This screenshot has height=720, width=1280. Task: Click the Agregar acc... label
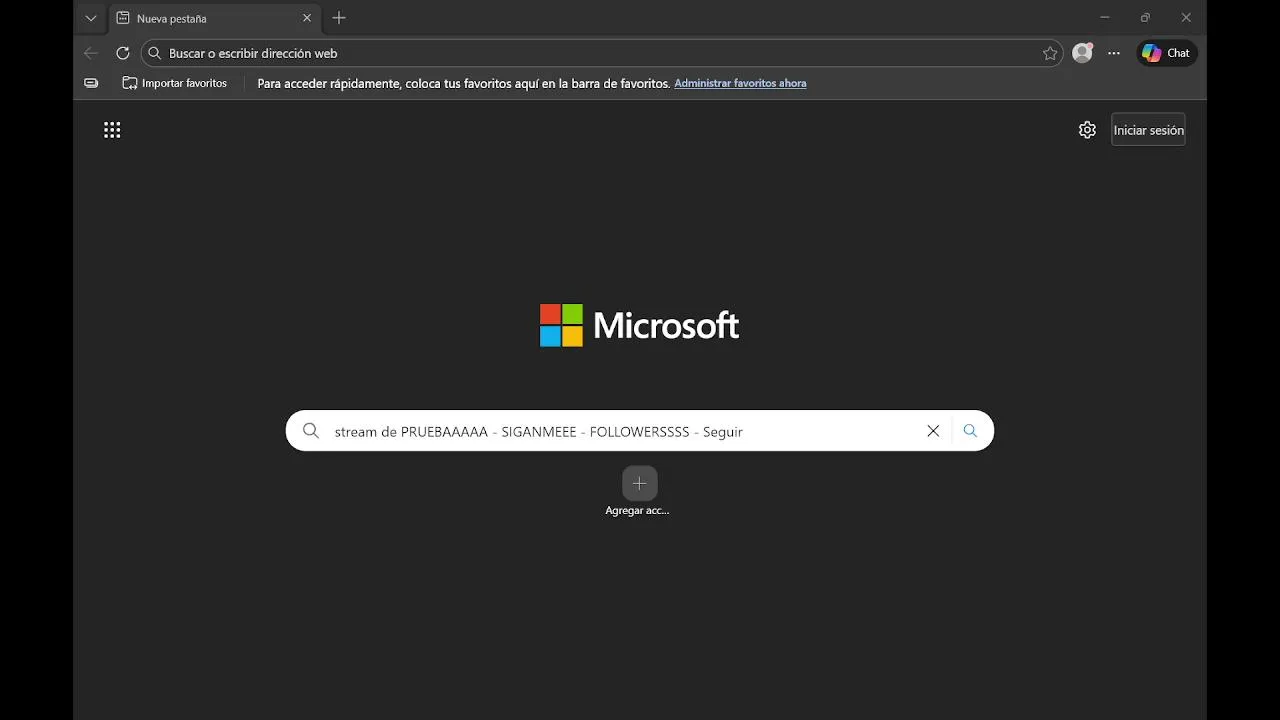tap(637, 511)
